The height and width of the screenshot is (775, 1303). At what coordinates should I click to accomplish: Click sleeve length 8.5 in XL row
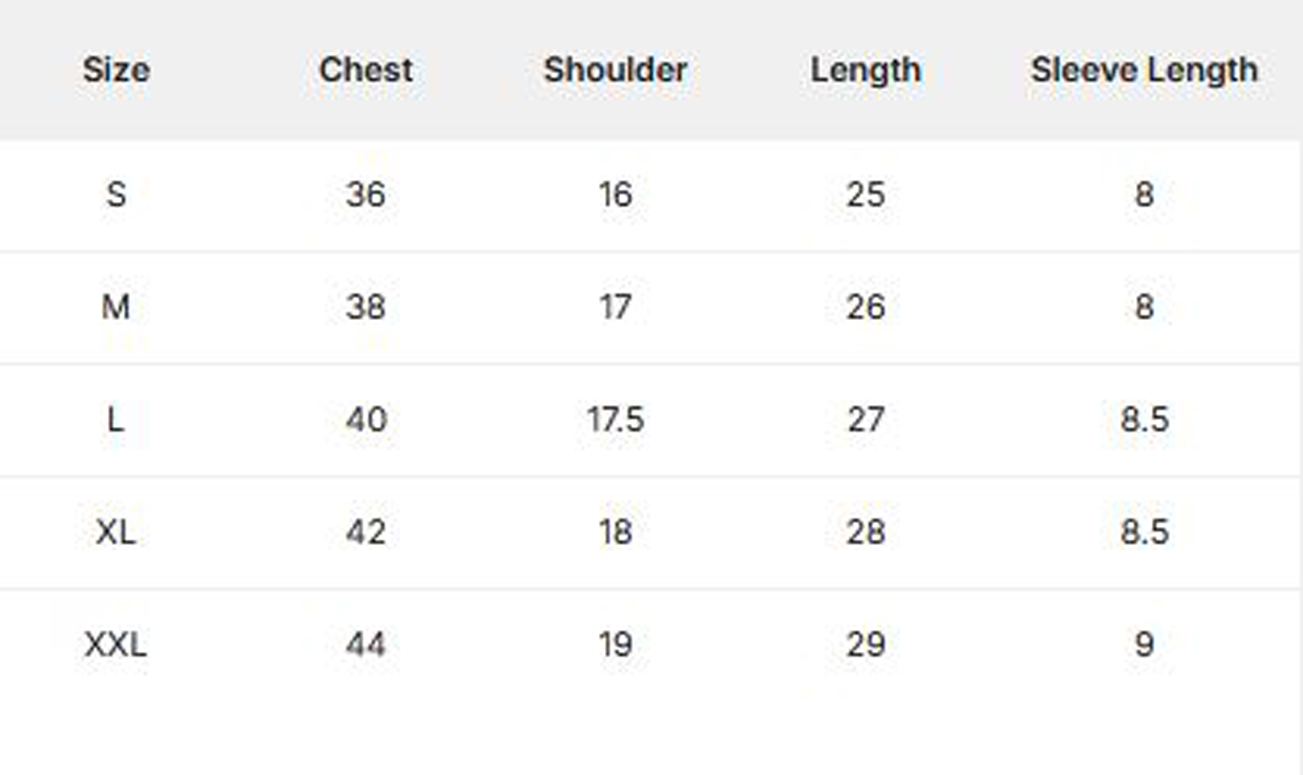(1144, 532)
